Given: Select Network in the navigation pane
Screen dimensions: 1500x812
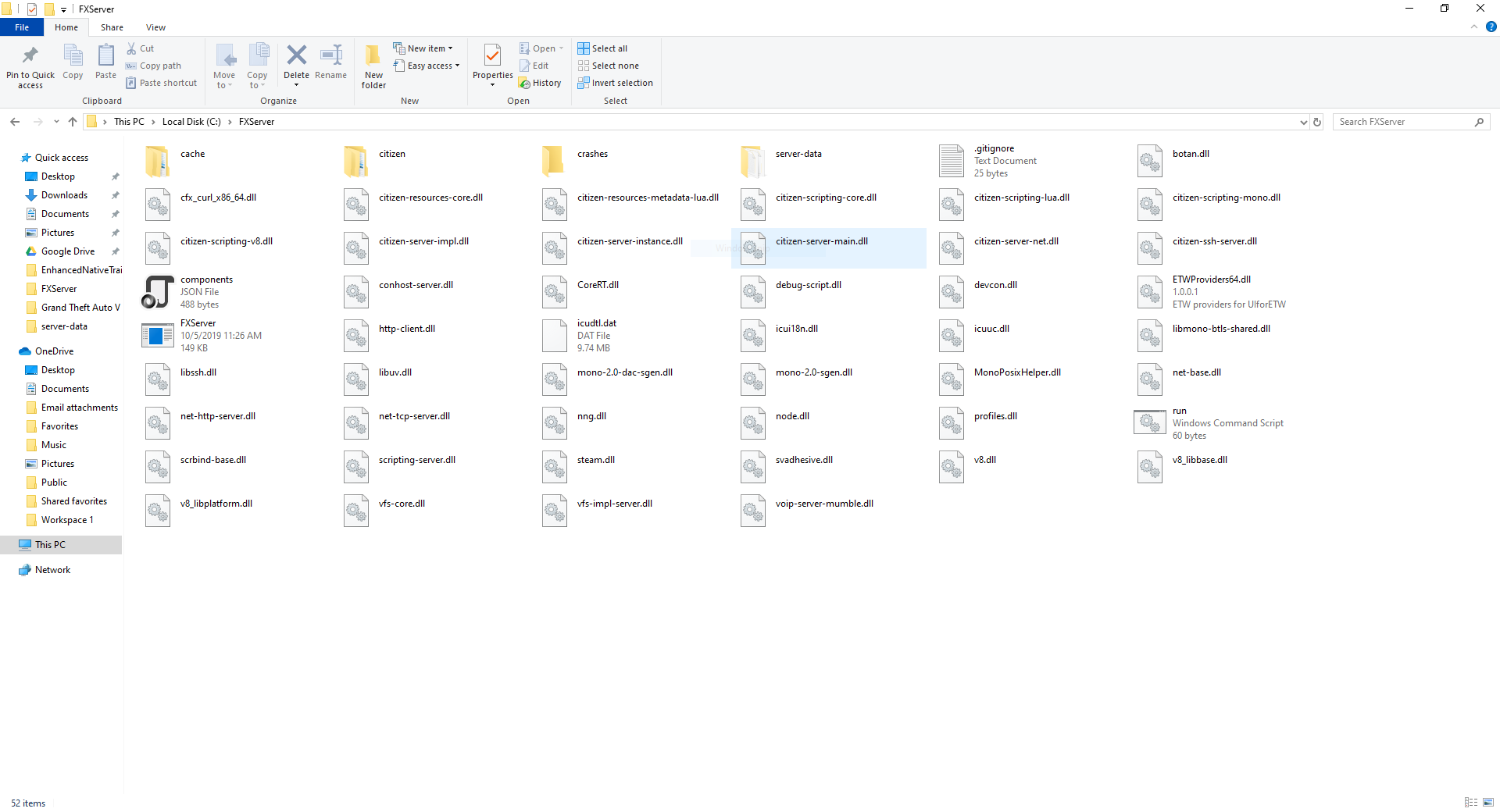Looking at the screenshot, I should (52, 570).
